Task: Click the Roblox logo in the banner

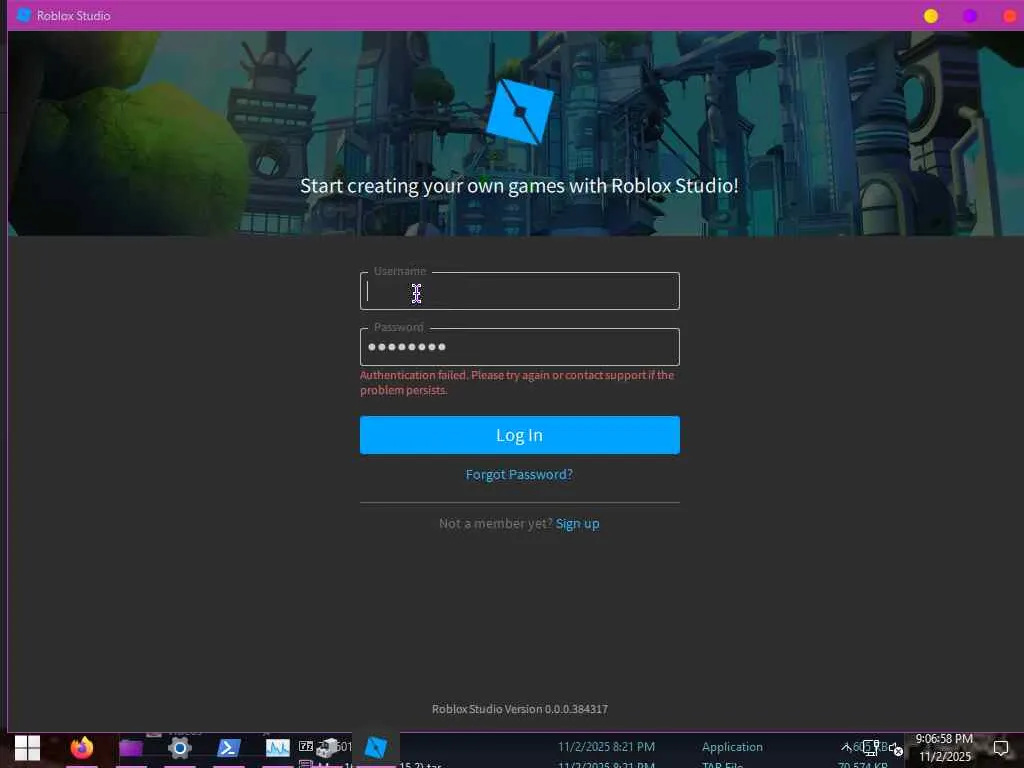Action: coord(520,112)
